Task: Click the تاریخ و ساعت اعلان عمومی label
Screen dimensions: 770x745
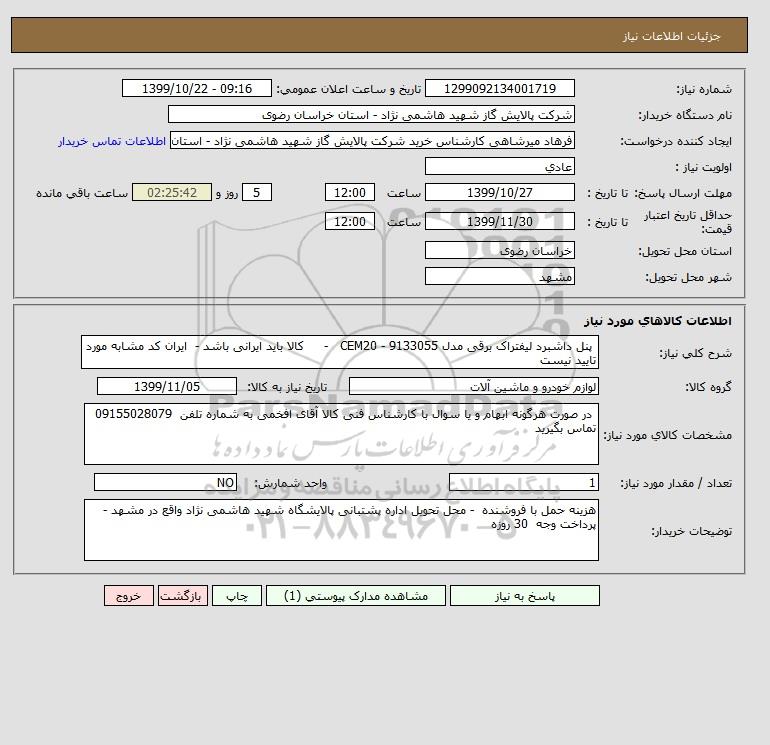Action: tap(349, 89)
